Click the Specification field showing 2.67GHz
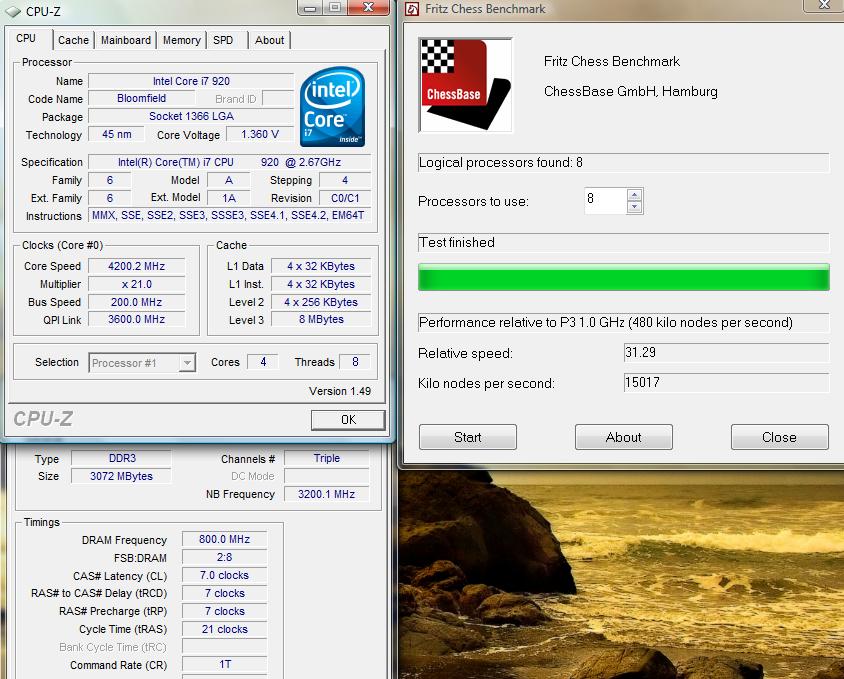Screen dimensions: 844x679 (229, 162)
